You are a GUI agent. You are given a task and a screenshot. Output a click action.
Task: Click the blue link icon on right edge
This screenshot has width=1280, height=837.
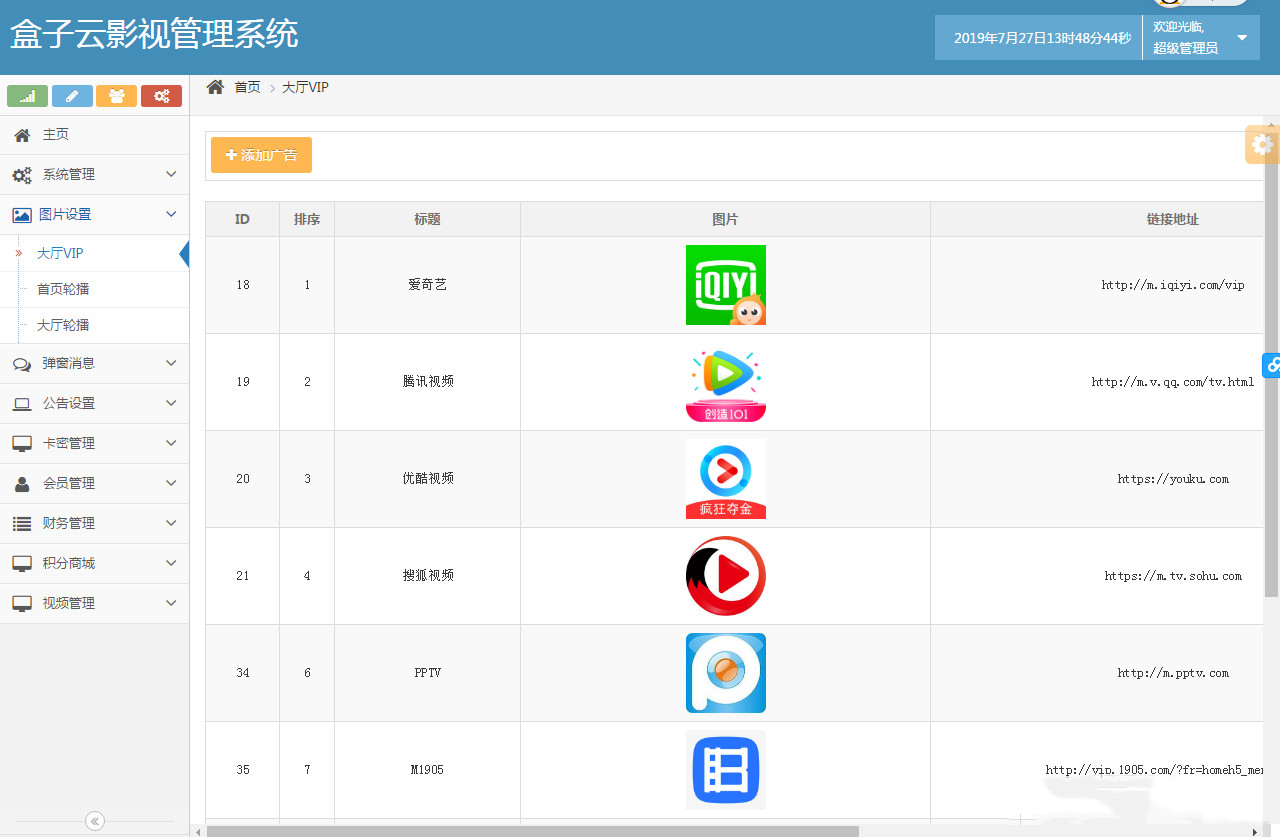pyautogui.click(x=1271, y=365)
